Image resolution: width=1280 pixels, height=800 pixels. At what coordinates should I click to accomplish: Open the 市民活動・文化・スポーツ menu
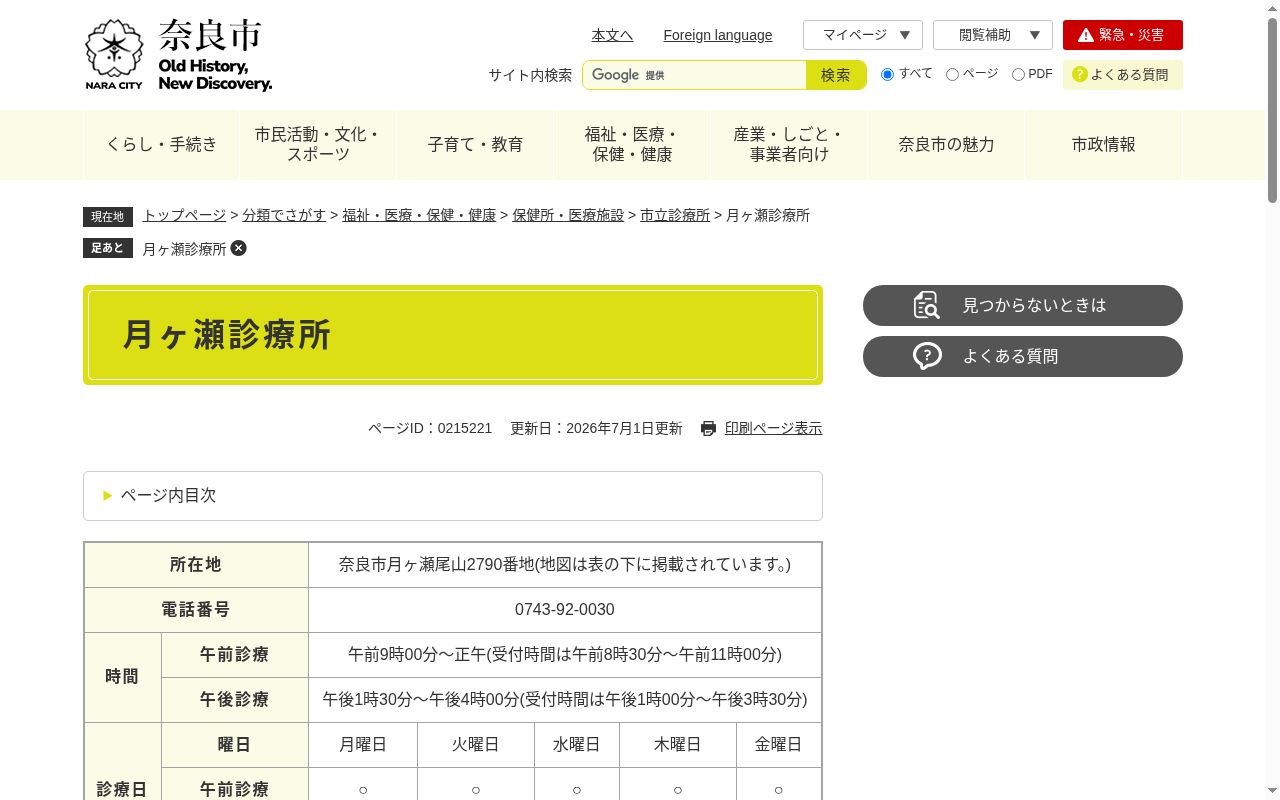point(317,145)
